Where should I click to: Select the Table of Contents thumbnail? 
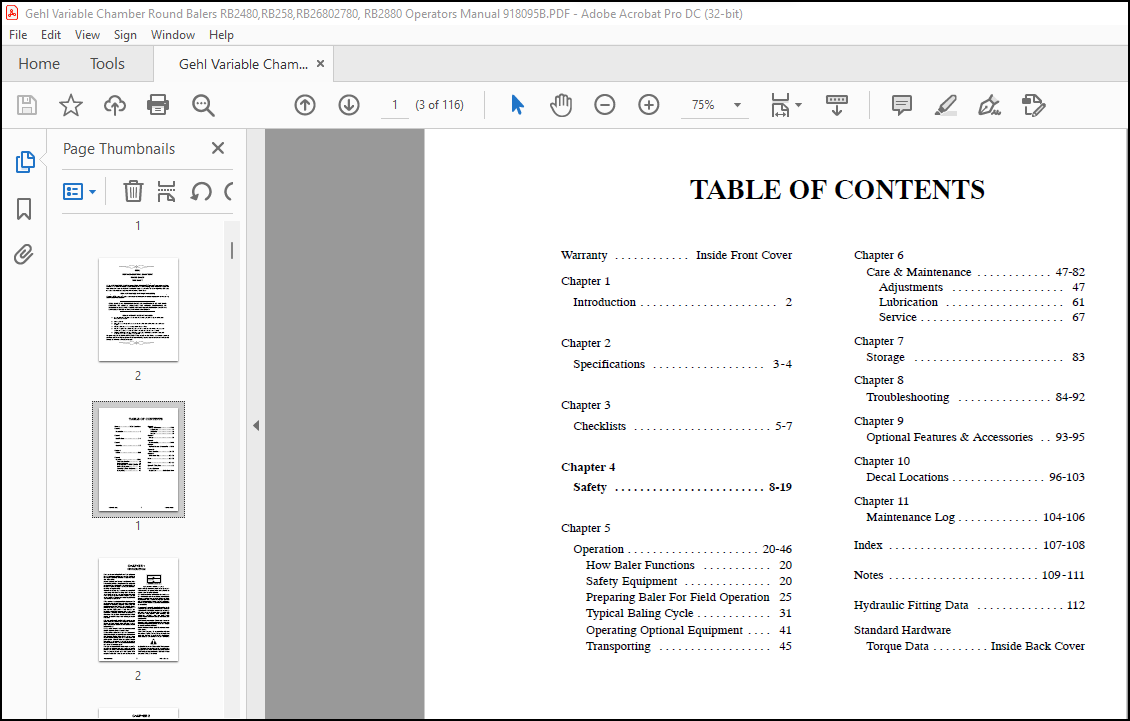[138, 459]
